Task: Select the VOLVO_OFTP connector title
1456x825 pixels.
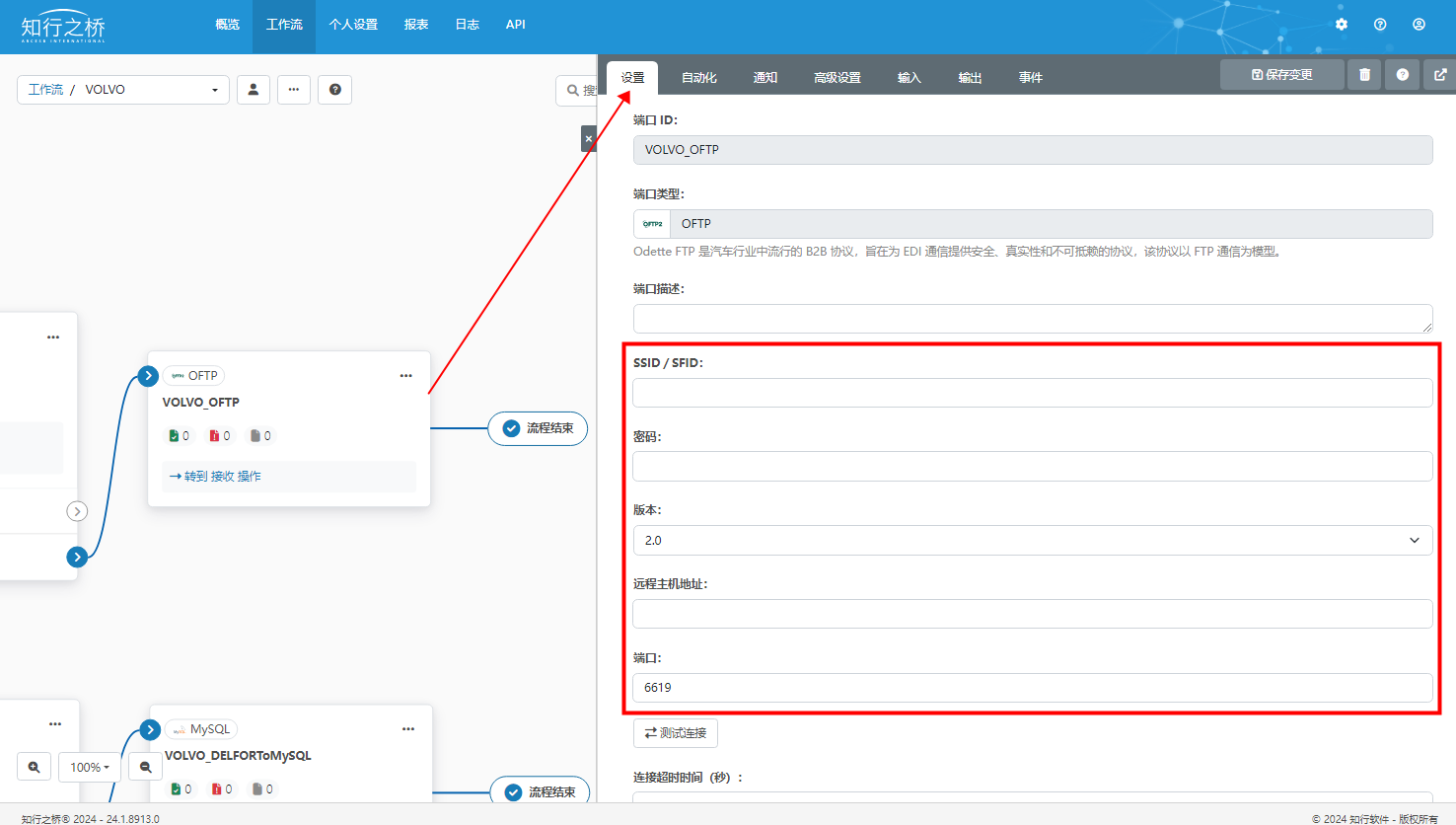Action: tap(201, 403)
